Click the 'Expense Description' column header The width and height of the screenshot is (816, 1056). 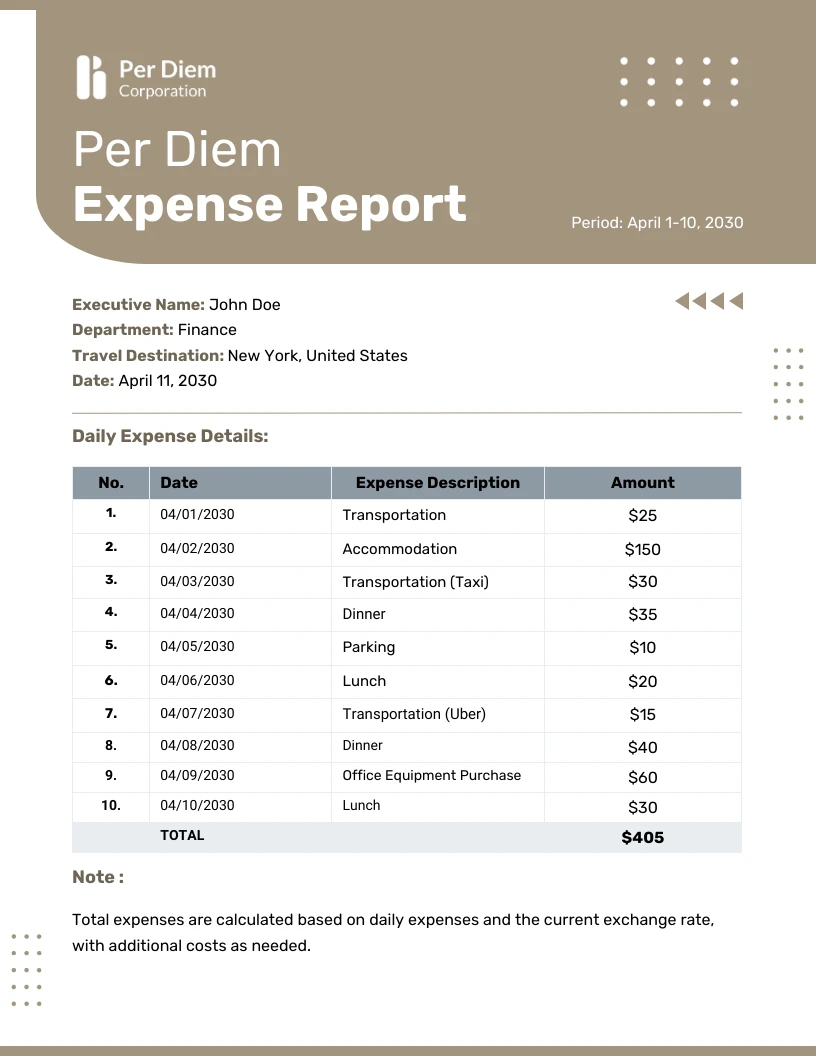[x=438, y=483]
